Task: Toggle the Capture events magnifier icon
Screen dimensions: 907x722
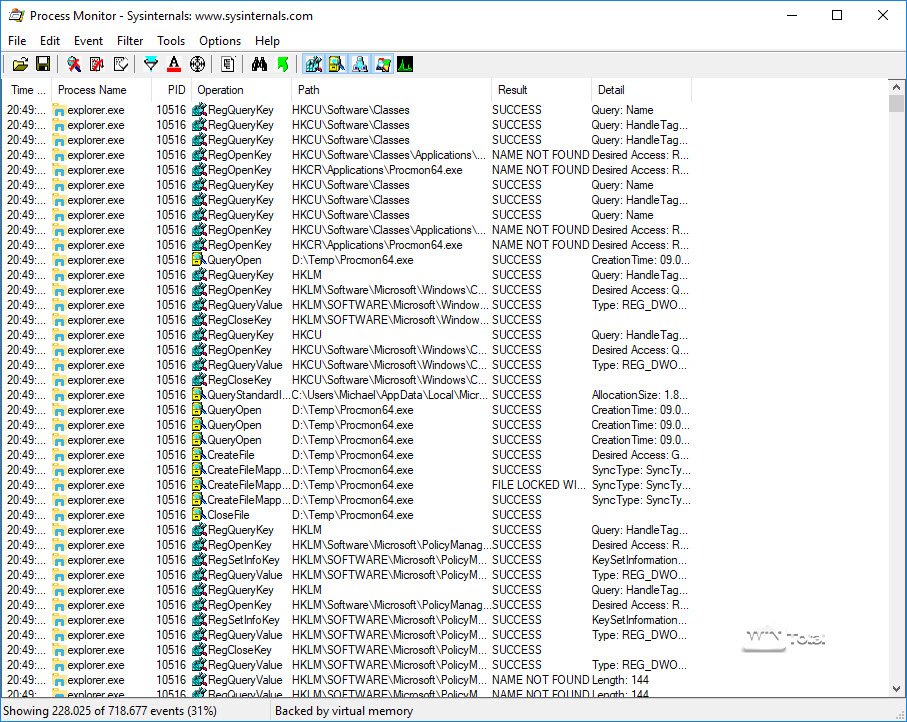Action: [73, 65]
